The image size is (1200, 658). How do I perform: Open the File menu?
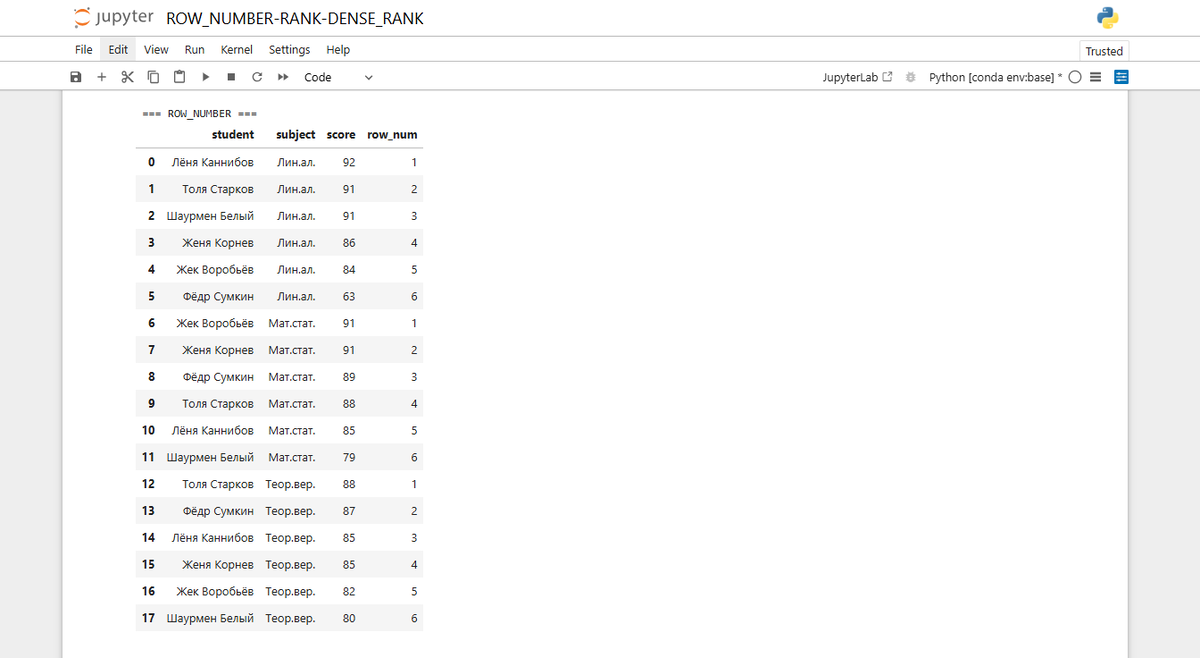(x=84, y=50)
